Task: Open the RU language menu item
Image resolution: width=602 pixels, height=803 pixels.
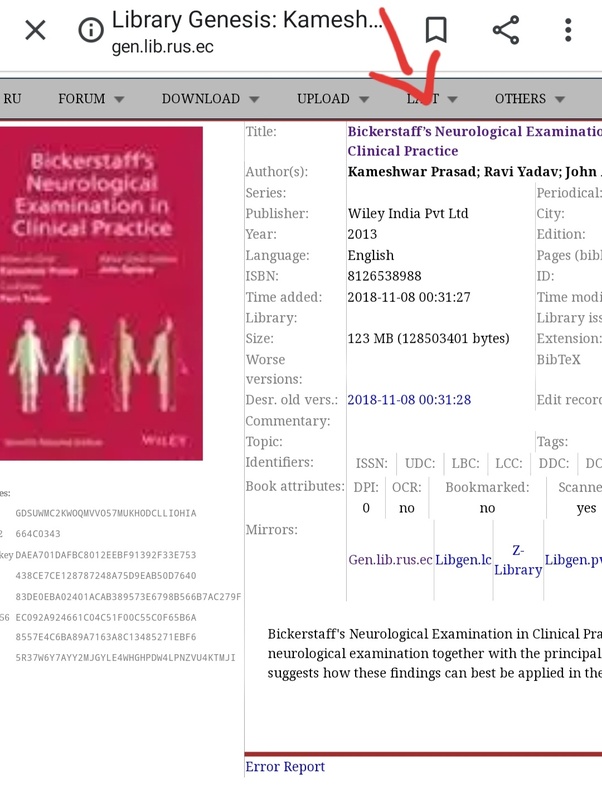Action: [12, 98]
